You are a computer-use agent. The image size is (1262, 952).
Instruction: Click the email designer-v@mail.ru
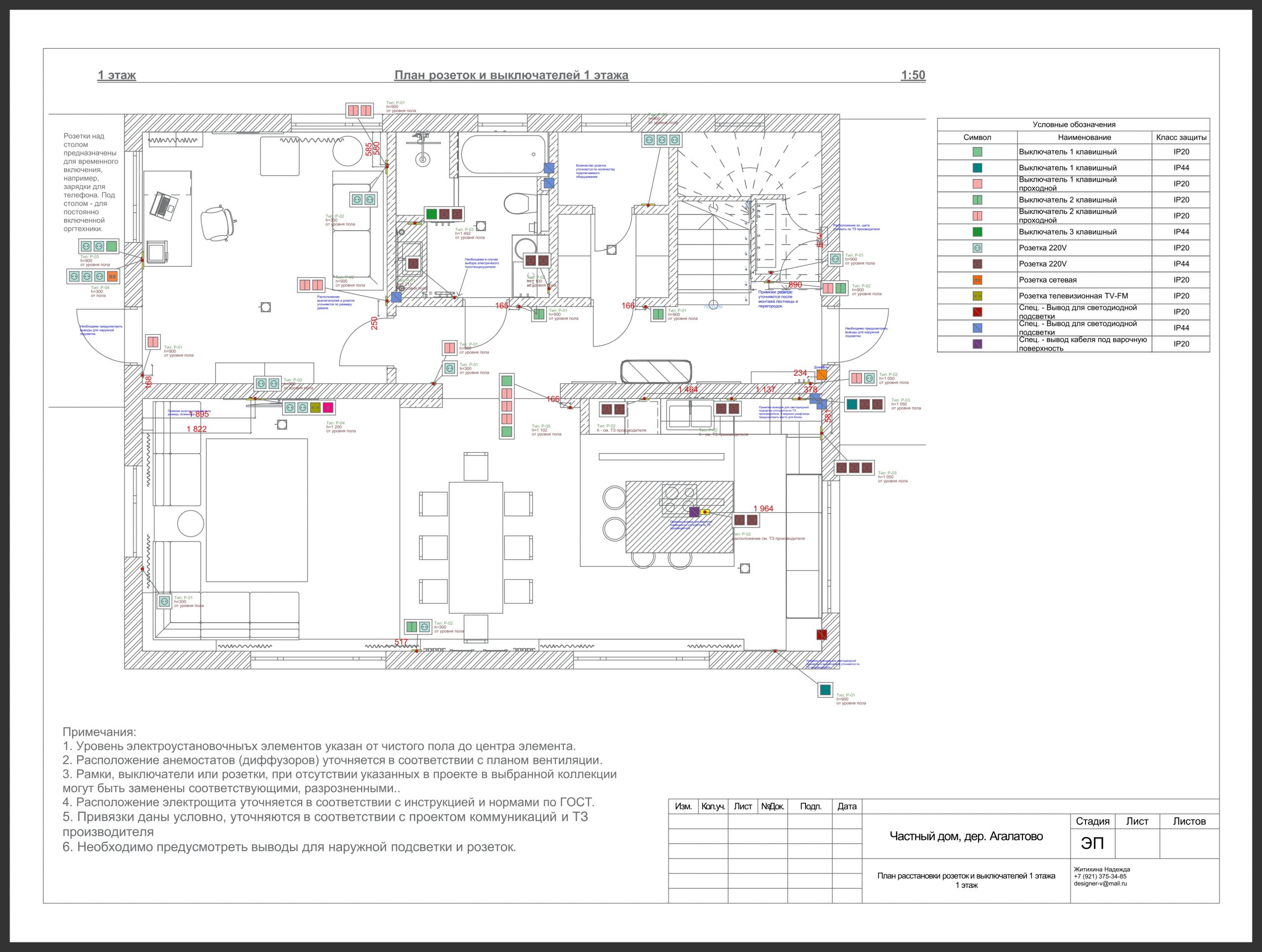point(1100,883)
